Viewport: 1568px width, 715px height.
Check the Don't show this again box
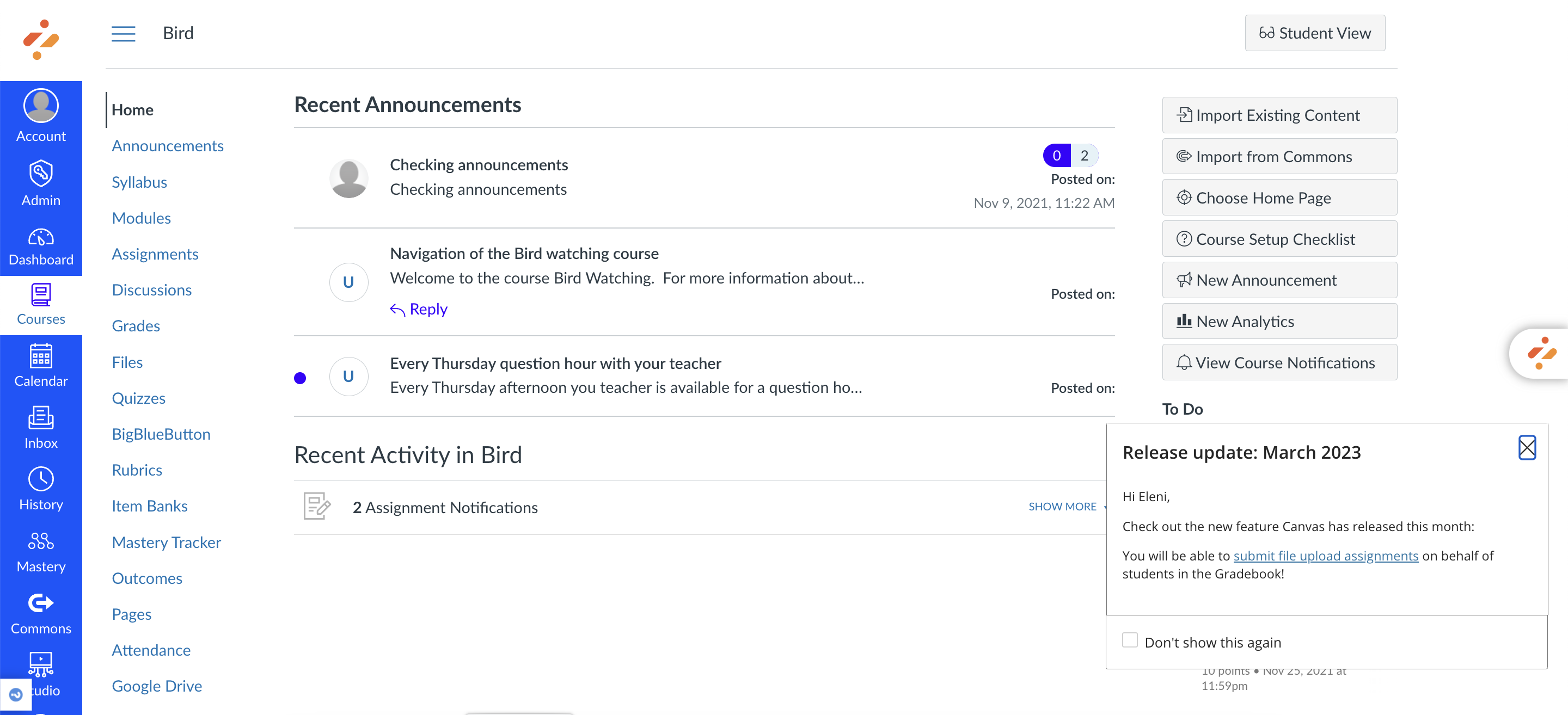(x=1129, y=640)
